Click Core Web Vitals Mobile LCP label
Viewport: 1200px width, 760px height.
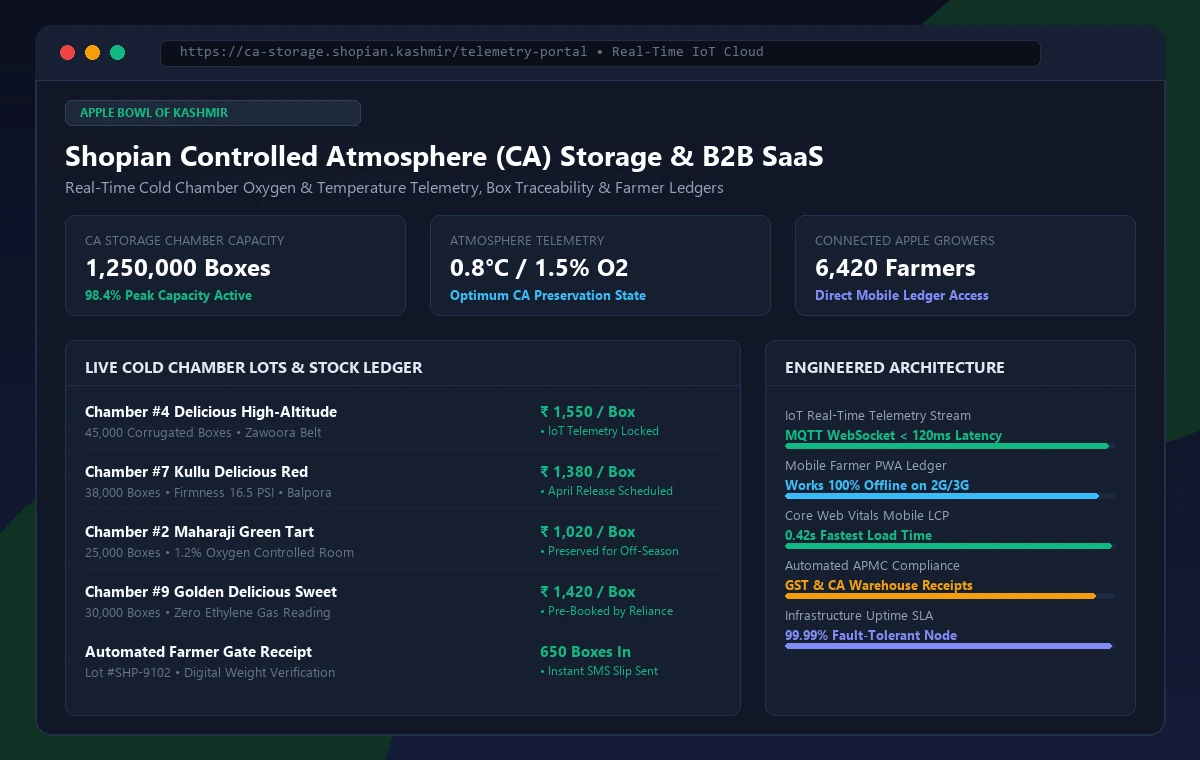pos(867,516)
